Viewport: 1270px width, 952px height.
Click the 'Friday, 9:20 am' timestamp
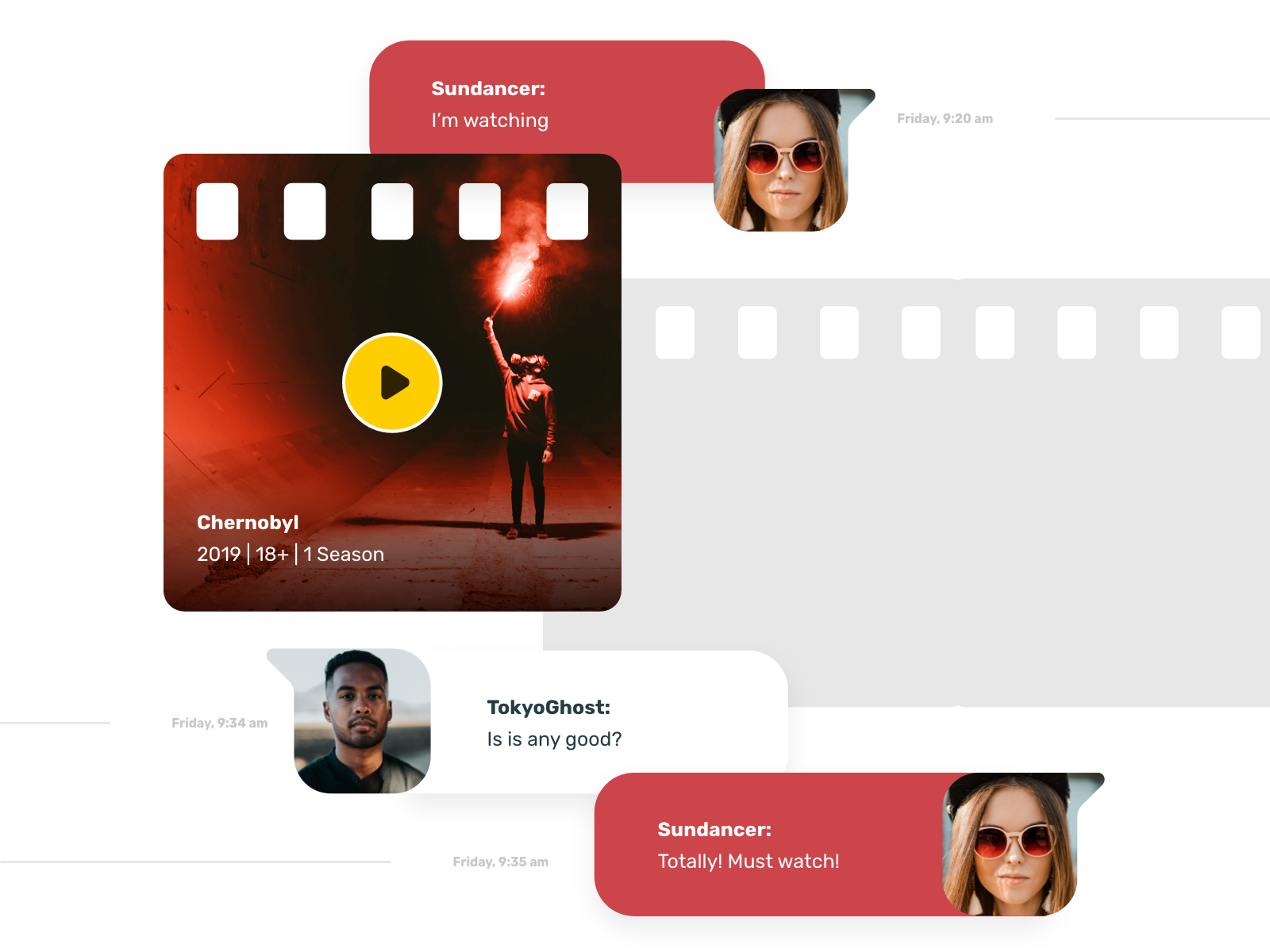(x=945, y=118)
